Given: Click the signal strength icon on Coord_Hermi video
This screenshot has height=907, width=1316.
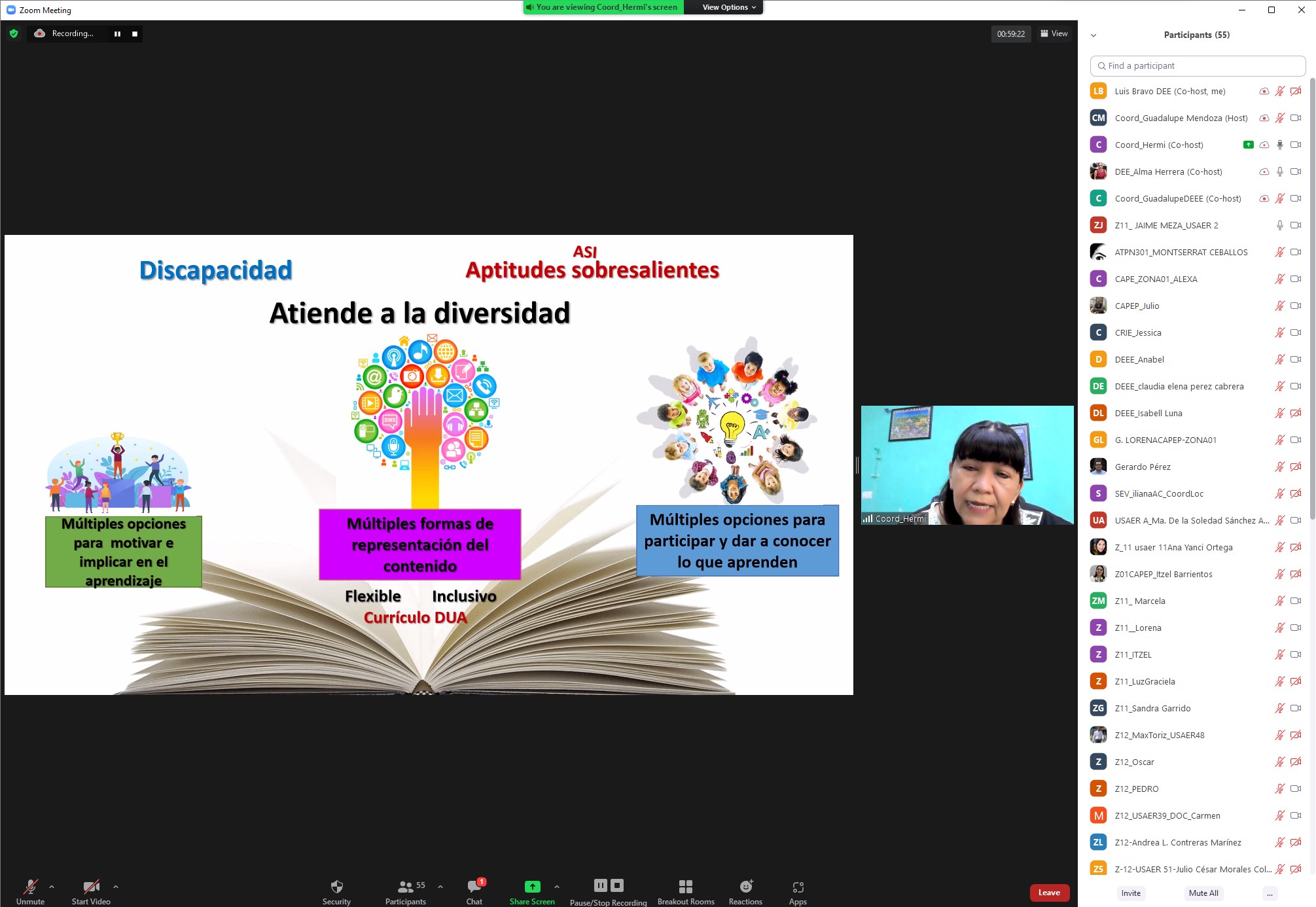Looking at the screenshot, I should [867, 518].
